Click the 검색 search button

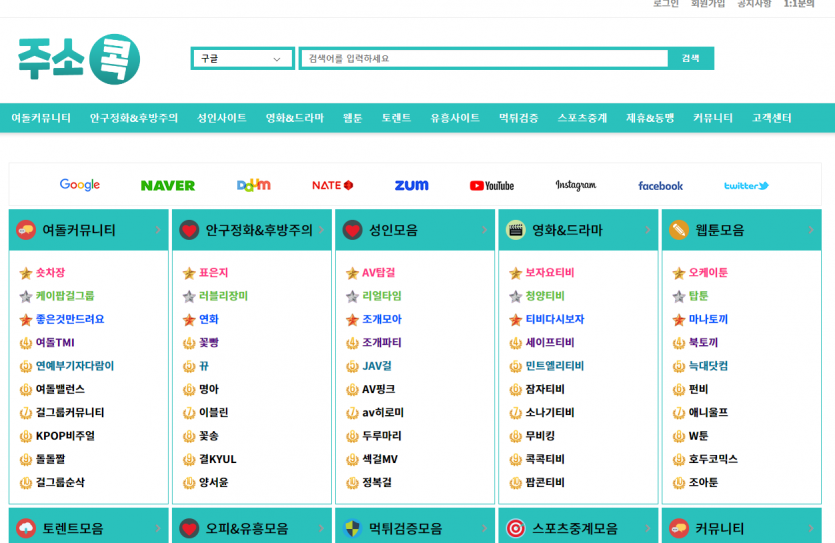tap(691, 59)
